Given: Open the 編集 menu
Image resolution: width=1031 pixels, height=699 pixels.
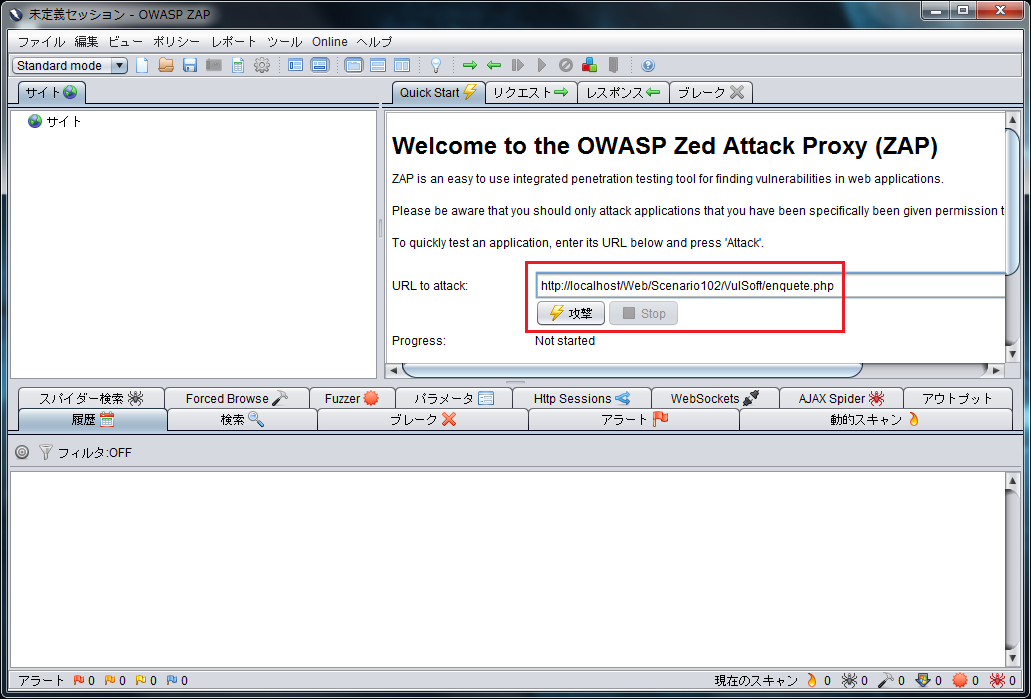Looking at the screenshot, I should pos(86,42).
